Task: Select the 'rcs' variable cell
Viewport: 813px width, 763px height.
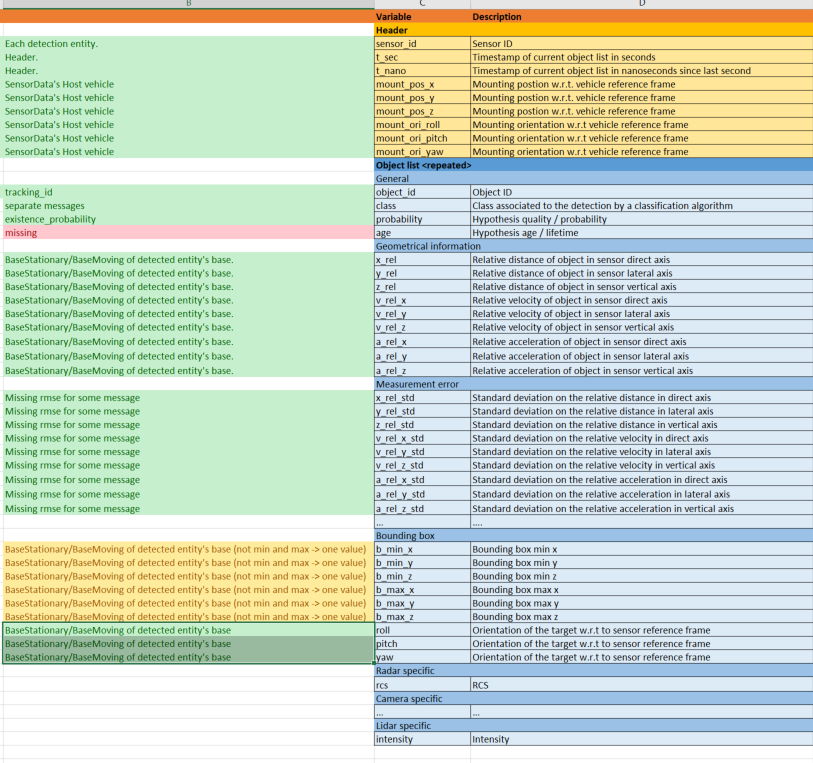Action: pos(422,685)
